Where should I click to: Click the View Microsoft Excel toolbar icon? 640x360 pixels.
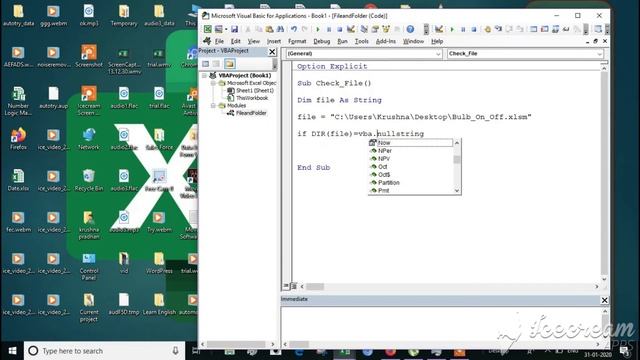208,29
